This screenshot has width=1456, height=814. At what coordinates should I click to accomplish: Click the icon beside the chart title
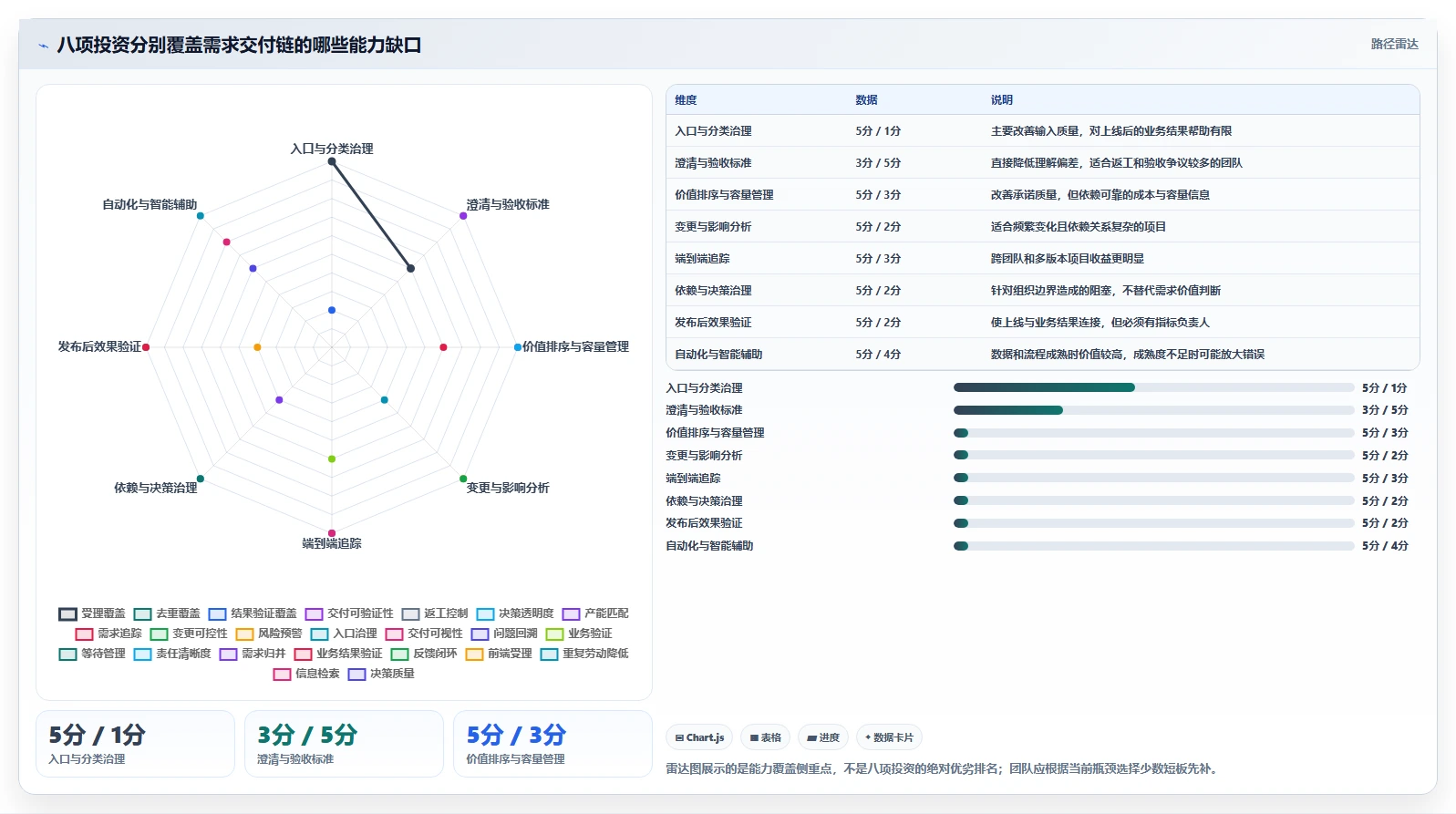[x=43, y=46]
